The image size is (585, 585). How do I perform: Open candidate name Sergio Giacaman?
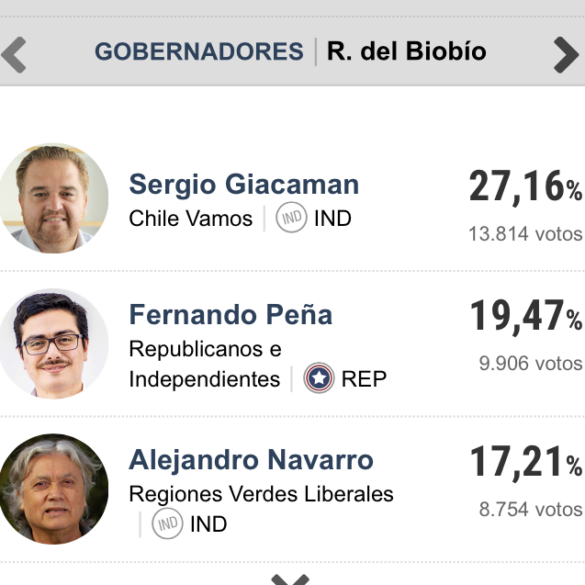244,185
